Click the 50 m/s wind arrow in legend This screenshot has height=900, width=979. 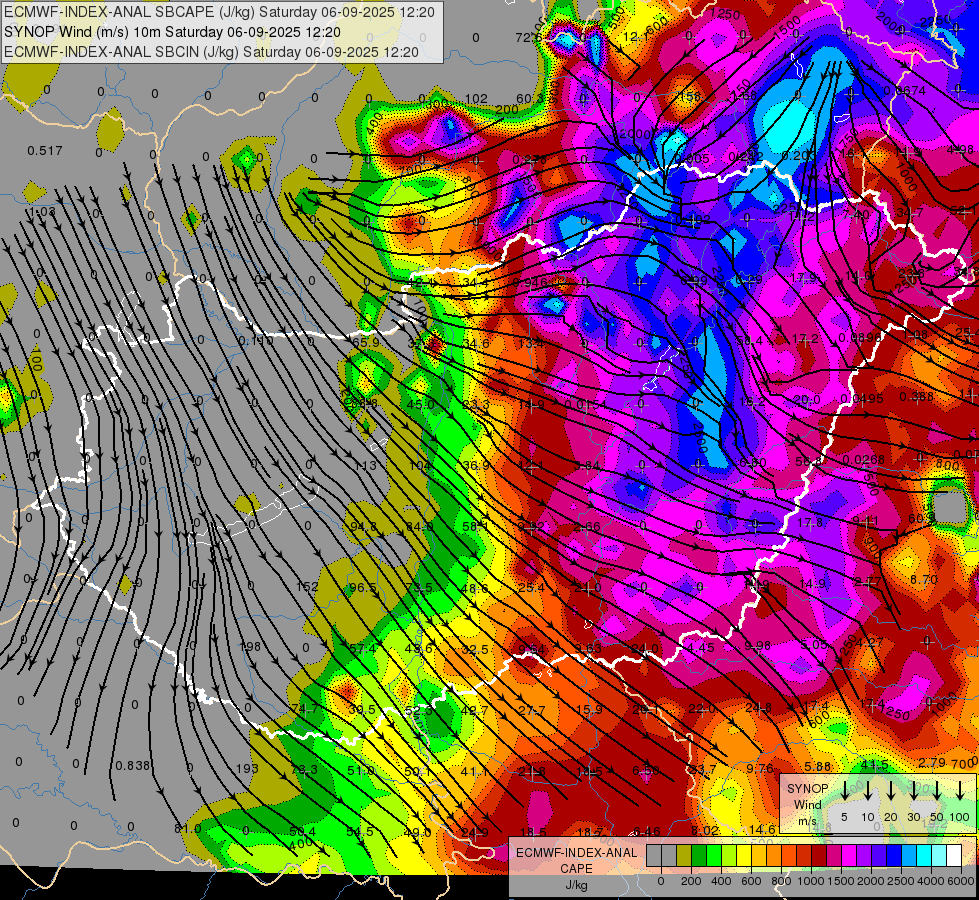[x=937, y=790]
